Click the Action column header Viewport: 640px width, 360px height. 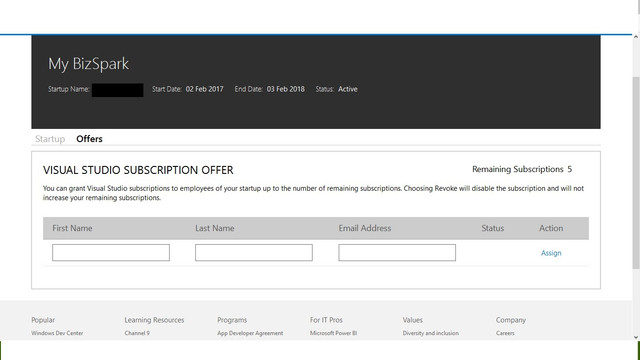[x=551, y=228]
